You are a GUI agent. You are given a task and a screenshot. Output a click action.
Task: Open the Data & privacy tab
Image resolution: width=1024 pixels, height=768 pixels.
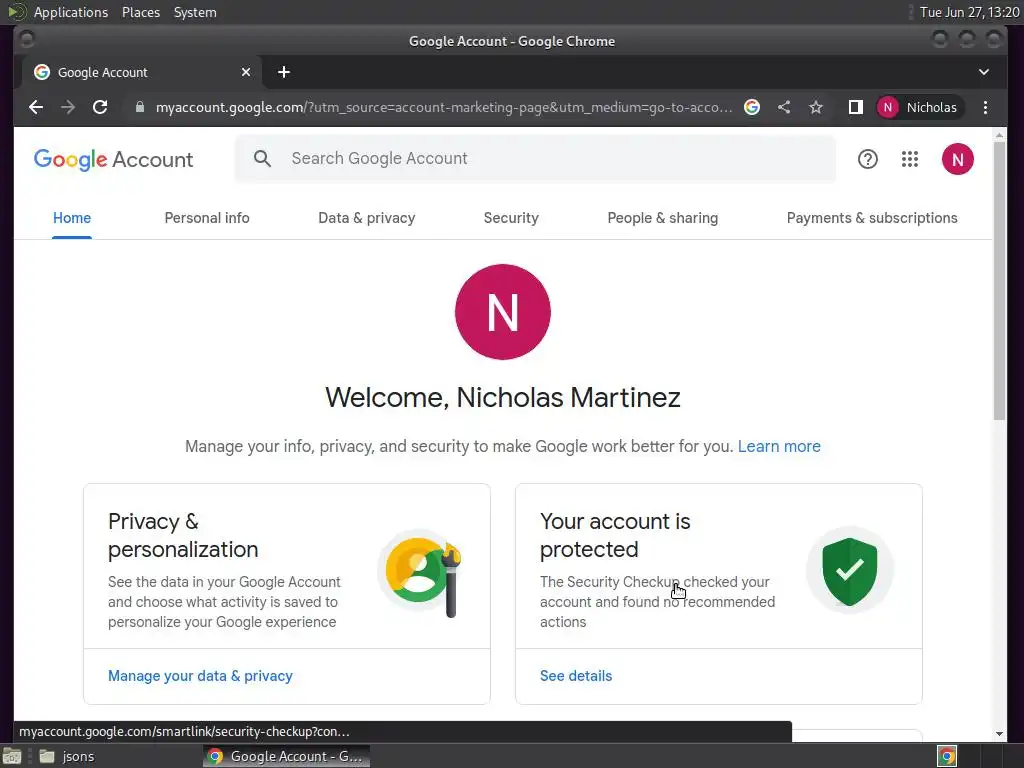pos(366,218)
